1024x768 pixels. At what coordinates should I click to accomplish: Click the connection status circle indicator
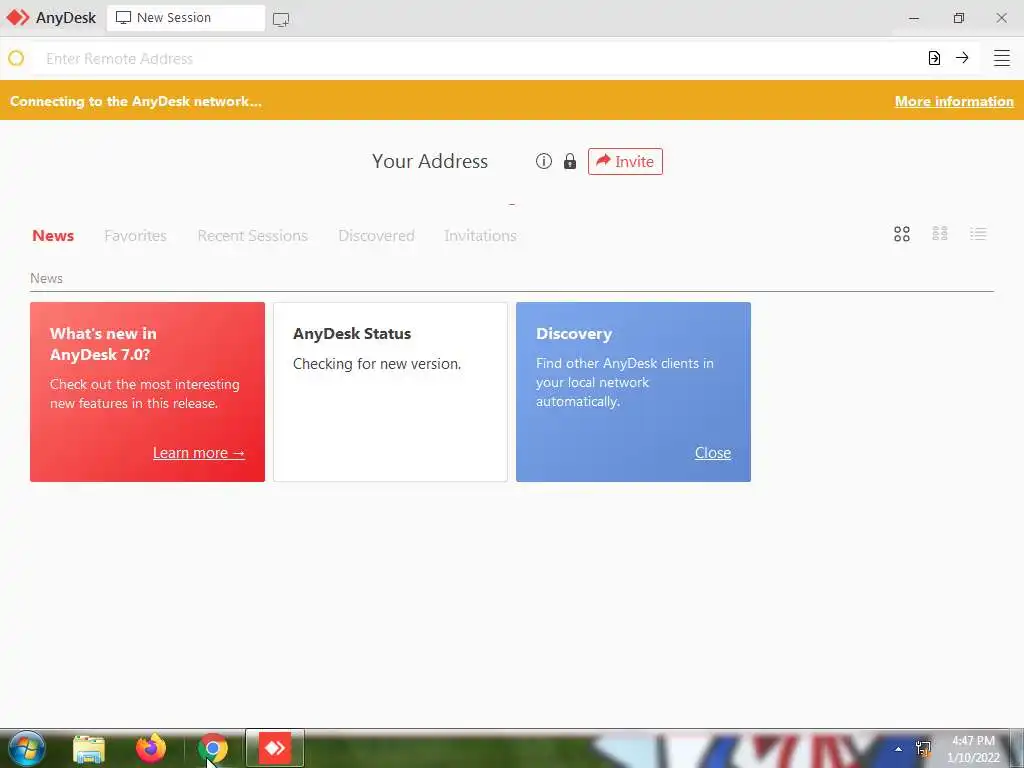pyautogui.click(x=16, y=58)
